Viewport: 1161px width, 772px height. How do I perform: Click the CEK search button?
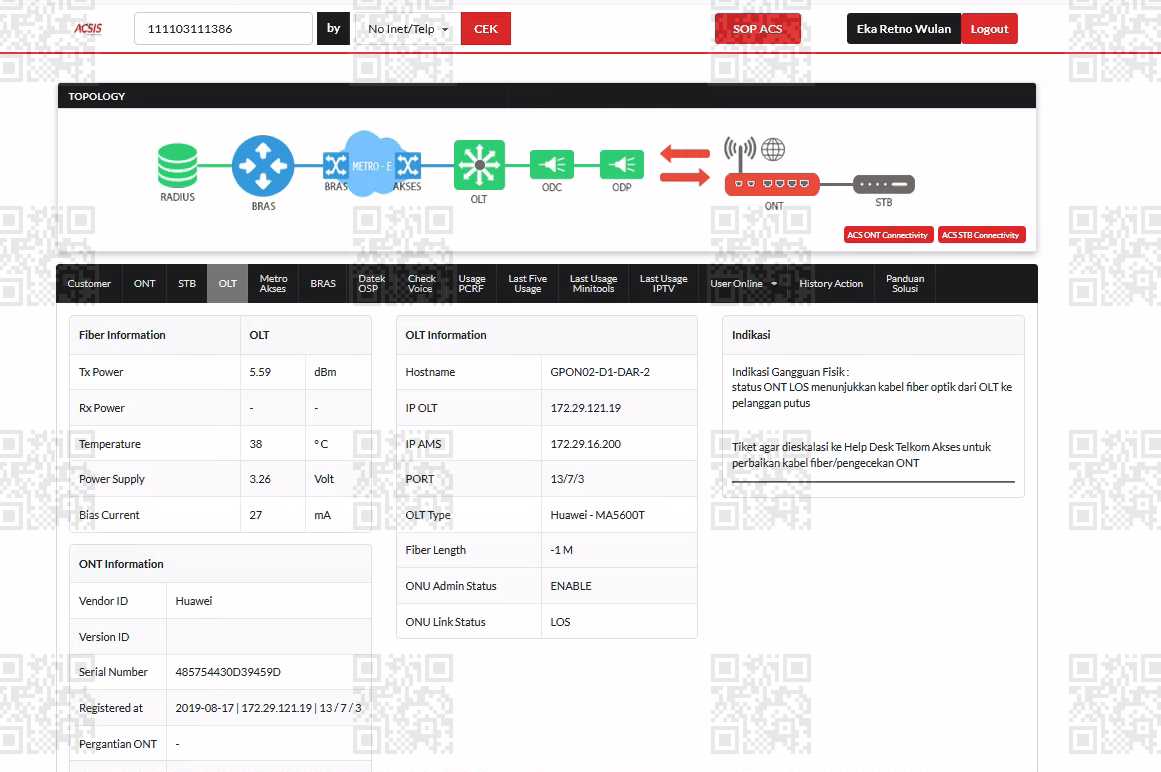tap(486, 29)
